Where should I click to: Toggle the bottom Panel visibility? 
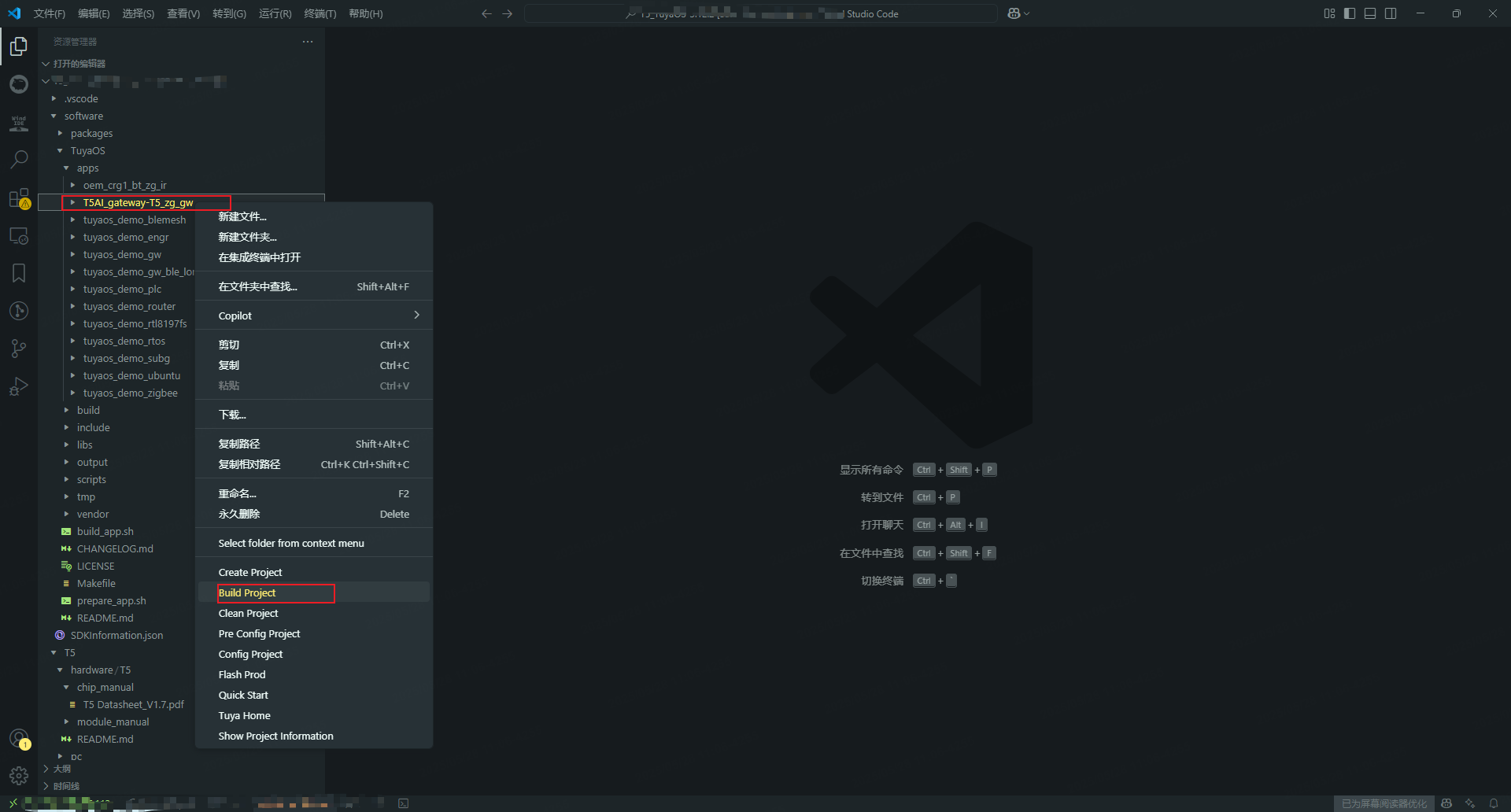[x=1370, y=13]
